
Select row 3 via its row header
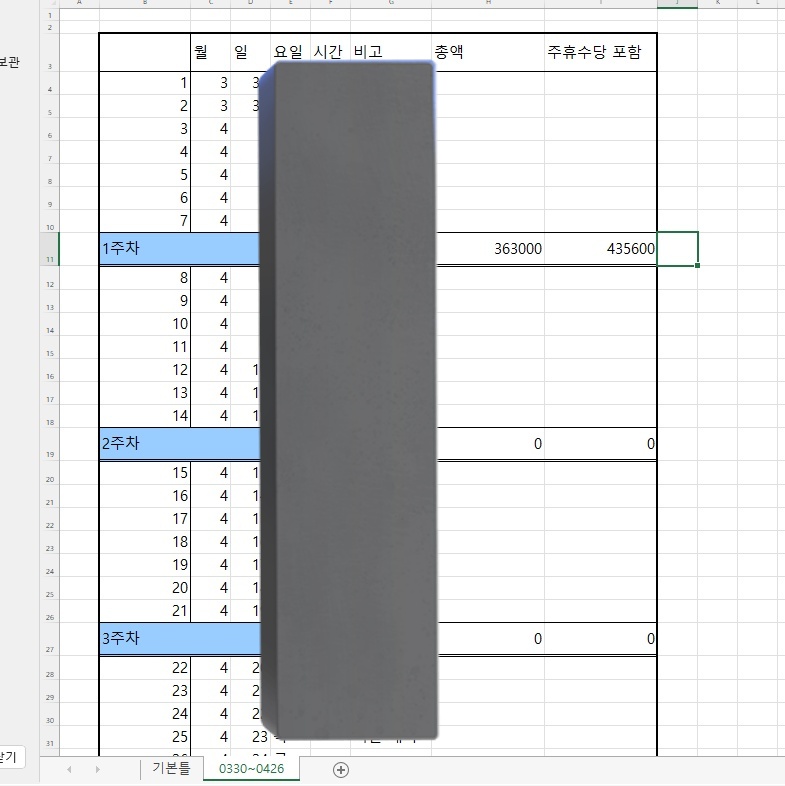pyautogui.click(x=50, y=52)
